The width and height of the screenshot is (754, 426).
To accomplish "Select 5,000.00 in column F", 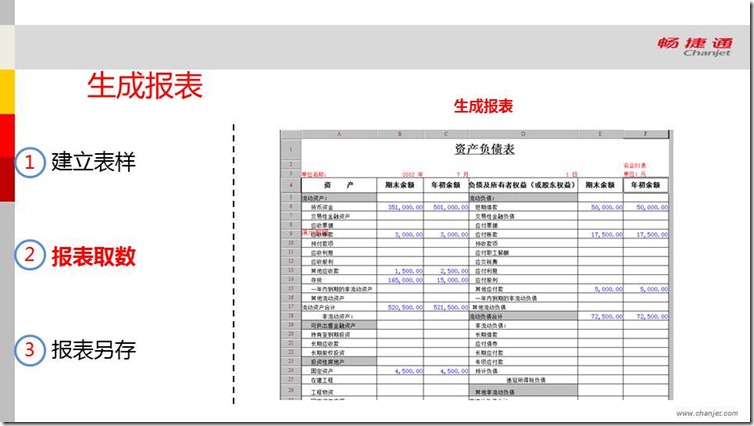I will click(x=646, y=289).
